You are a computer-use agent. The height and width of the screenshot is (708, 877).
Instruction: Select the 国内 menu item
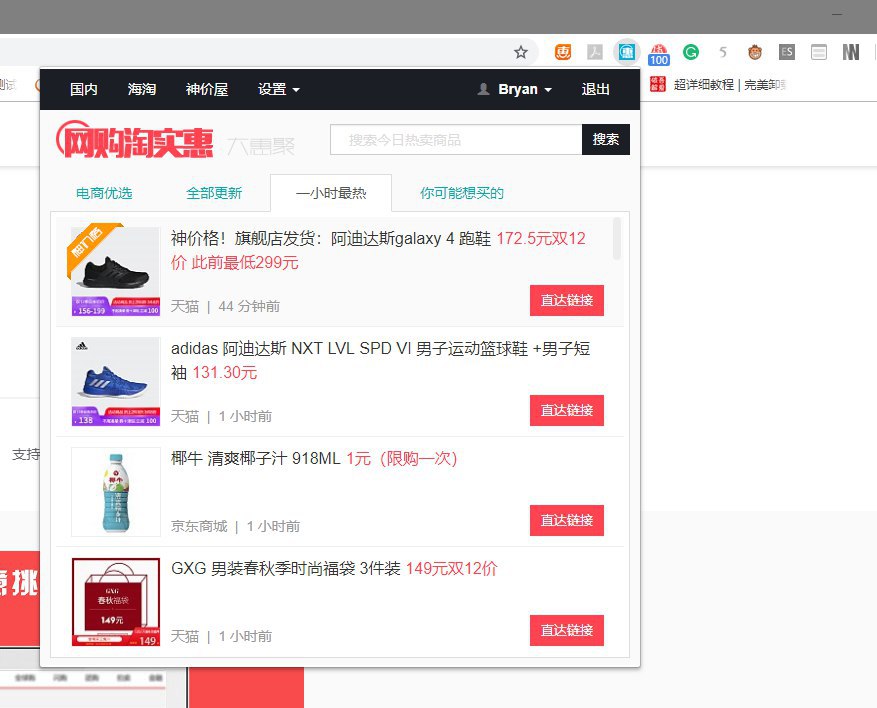[84, 89]
